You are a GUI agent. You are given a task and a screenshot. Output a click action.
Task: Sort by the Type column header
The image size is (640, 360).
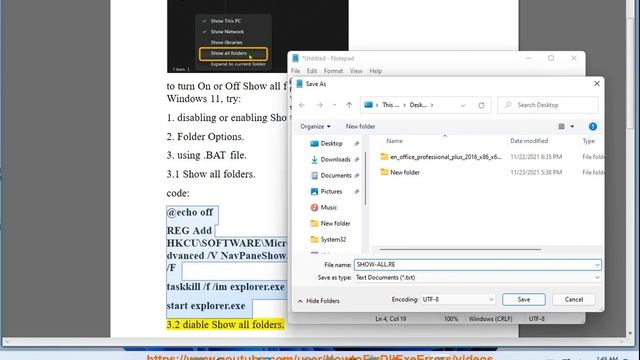tap(589, 141)
